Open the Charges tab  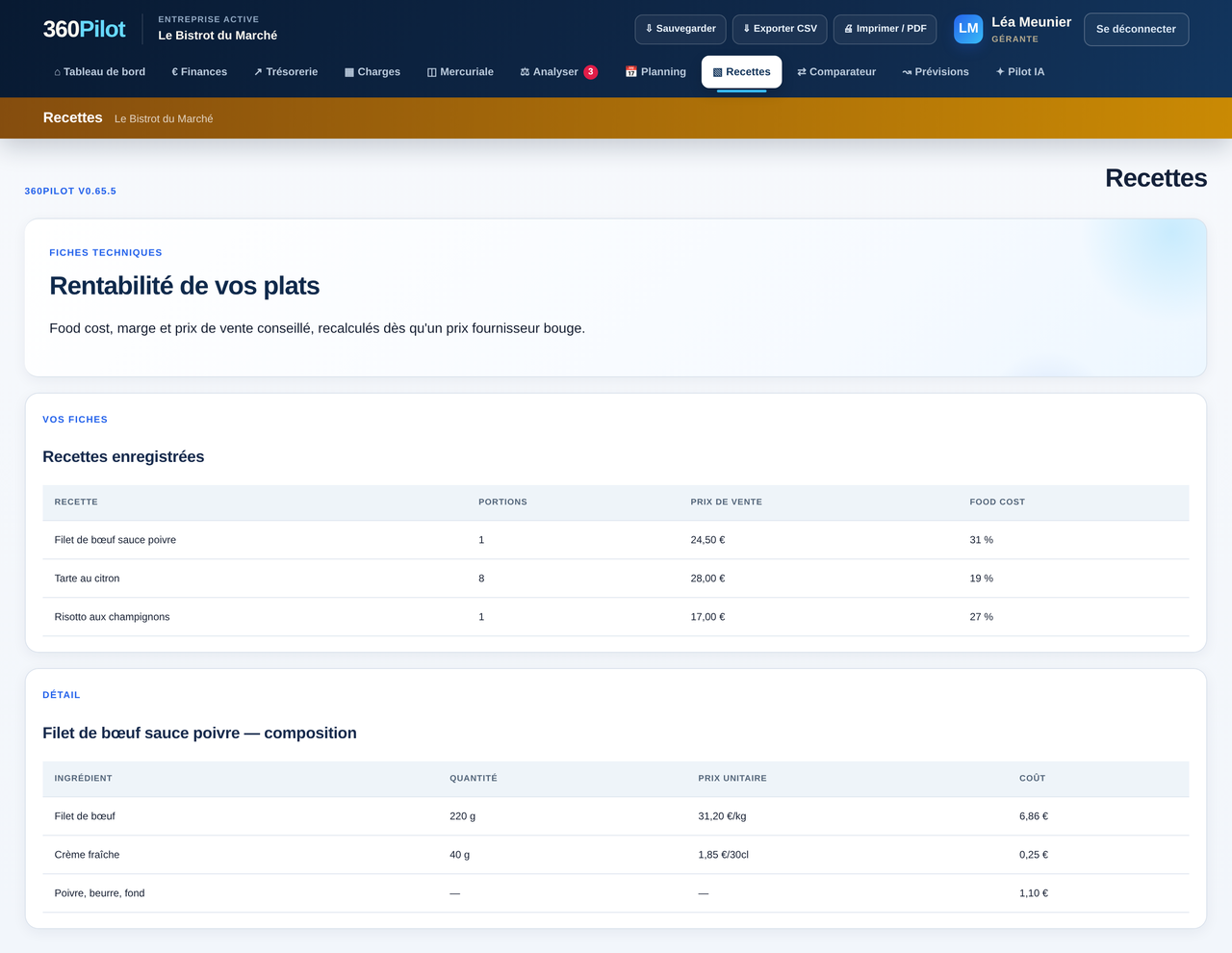click(372, 72)
